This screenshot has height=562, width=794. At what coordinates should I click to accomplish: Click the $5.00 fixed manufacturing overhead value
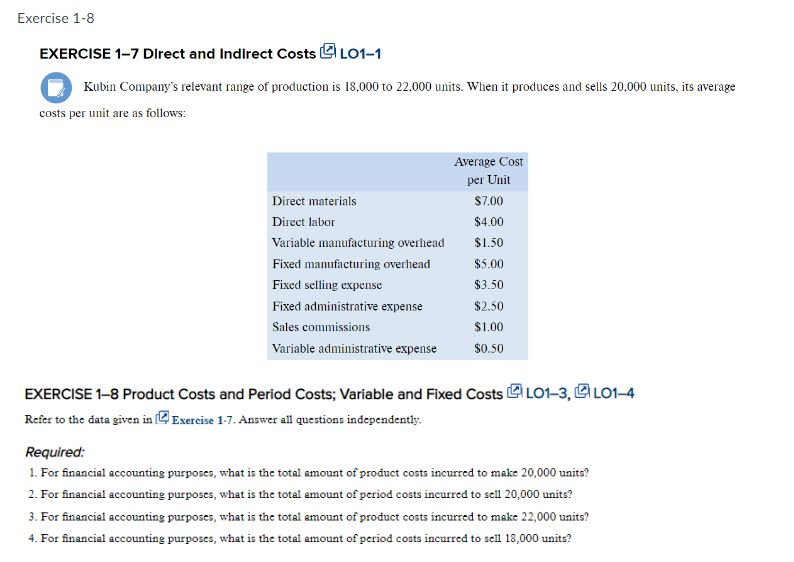pyautogui.click(x=488, y=264)
